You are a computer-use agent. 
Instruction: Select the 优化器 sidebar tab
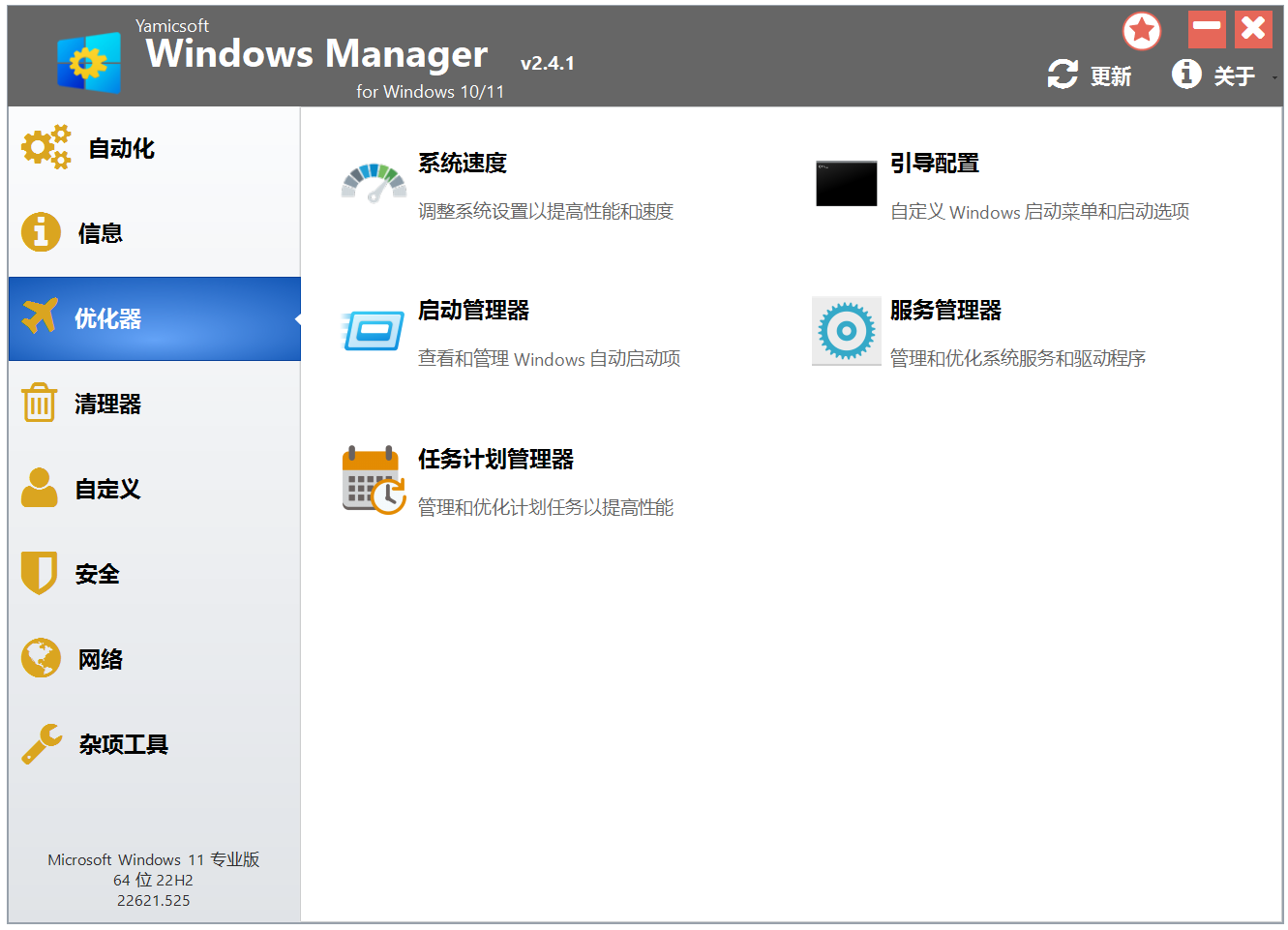tap(155, 318)
